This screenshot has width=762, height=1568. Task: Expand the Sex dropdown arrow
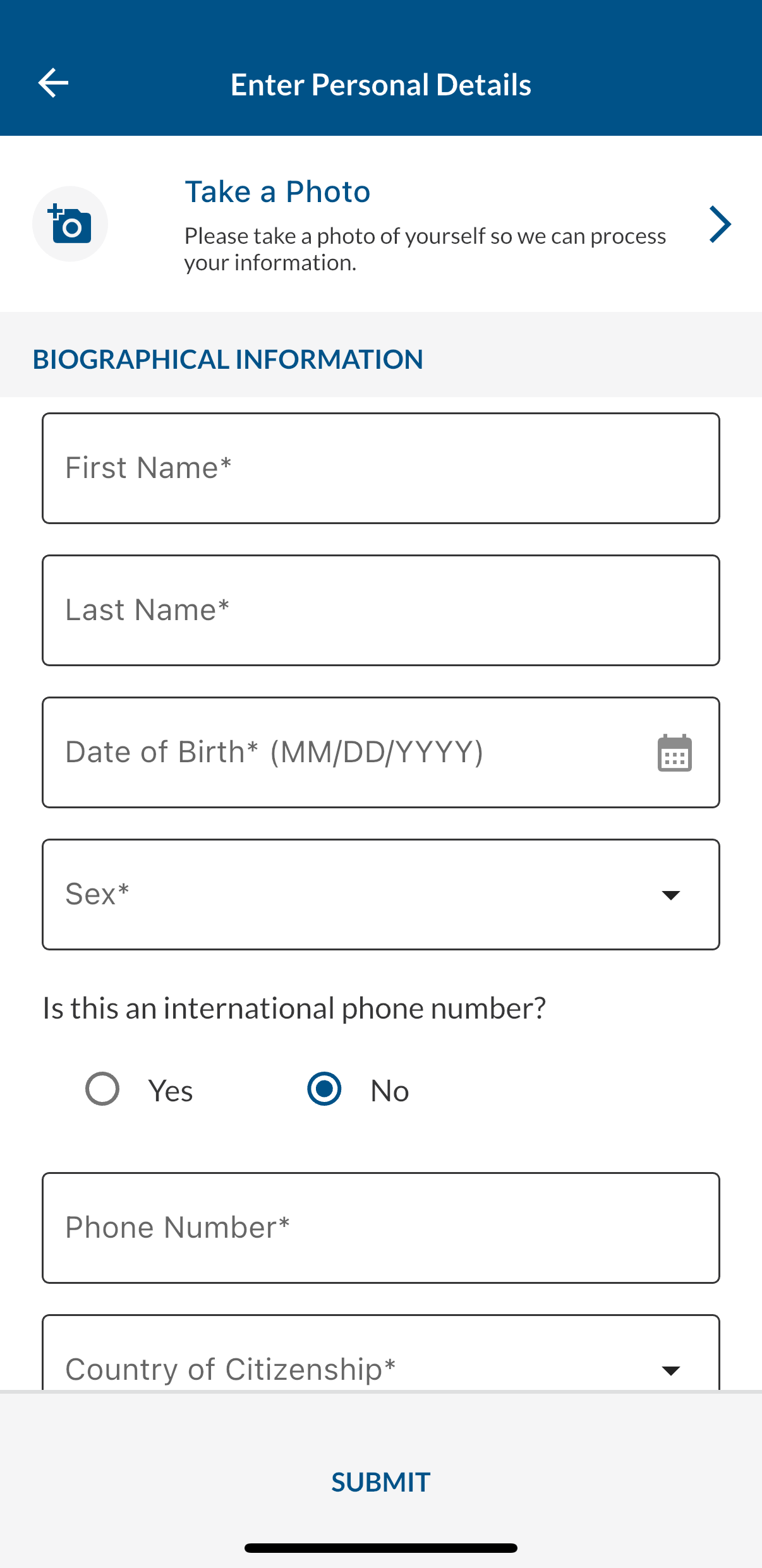[x=670, y=895]
